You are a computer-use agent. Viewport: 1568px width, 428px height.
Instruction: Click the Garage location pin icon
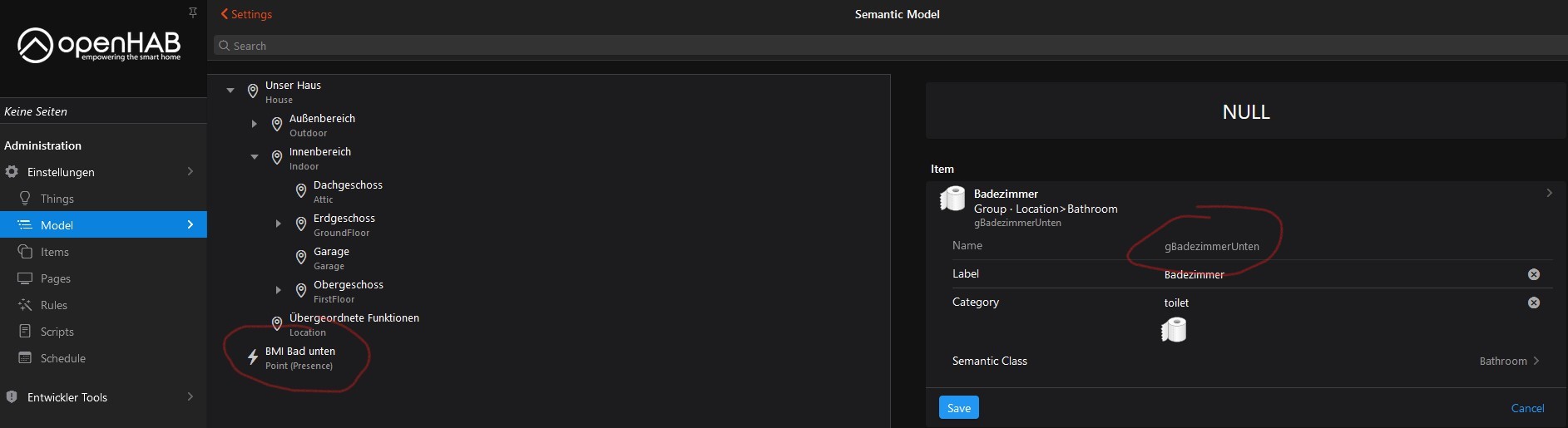tap(301, 258)
